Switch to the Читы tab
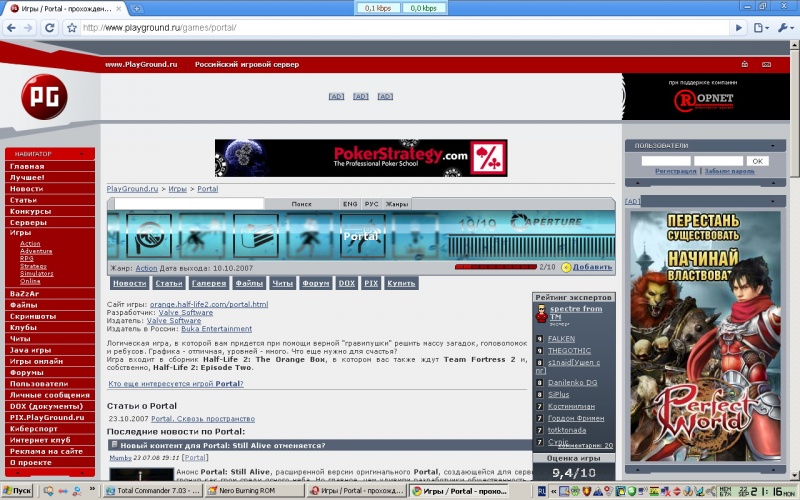The width and height of the screenshot is (800, 500). tap(283, 283)
